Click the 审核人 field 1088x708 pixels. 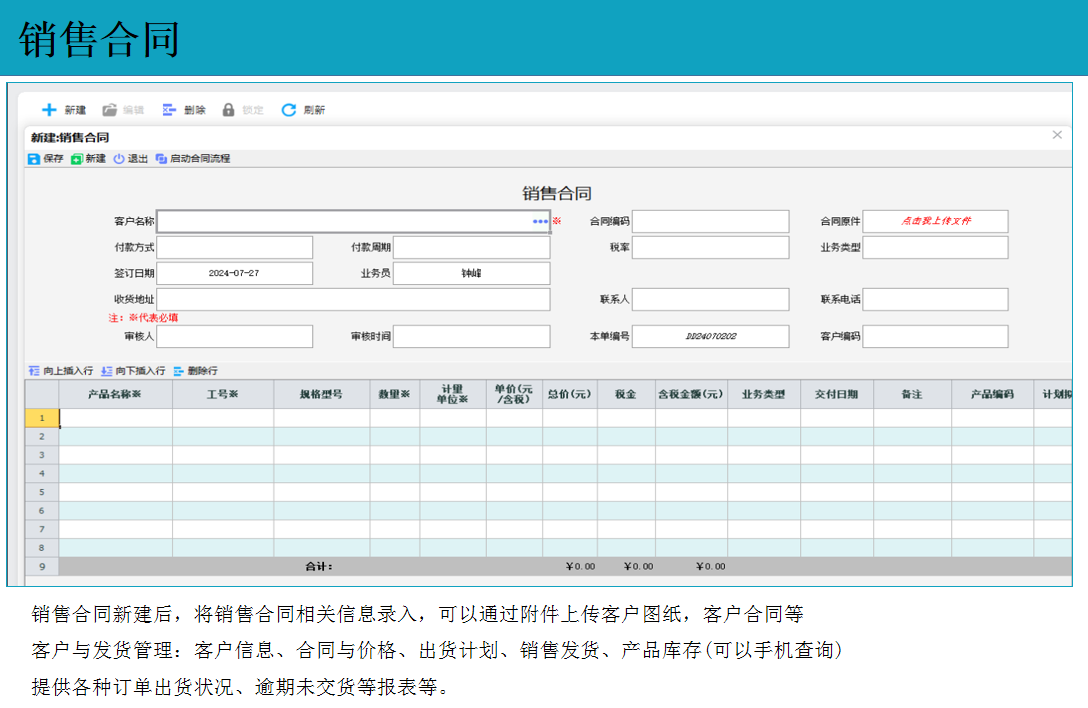(x=235, y=336)
